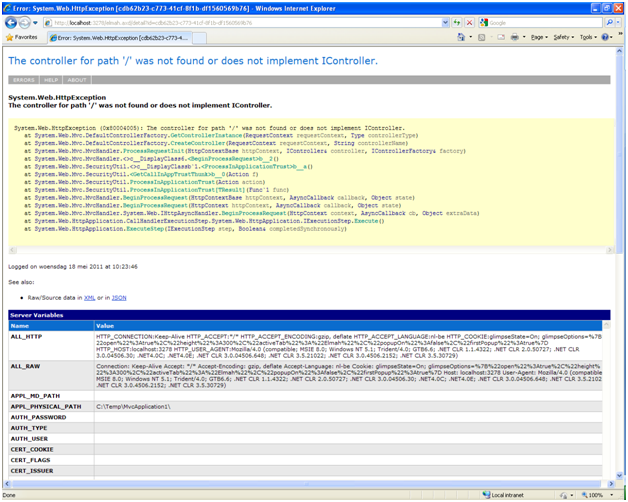Screen dimensions: 628x502
Task: Open the recent pages dropdown beside Forward
Action: coord(35,23)
